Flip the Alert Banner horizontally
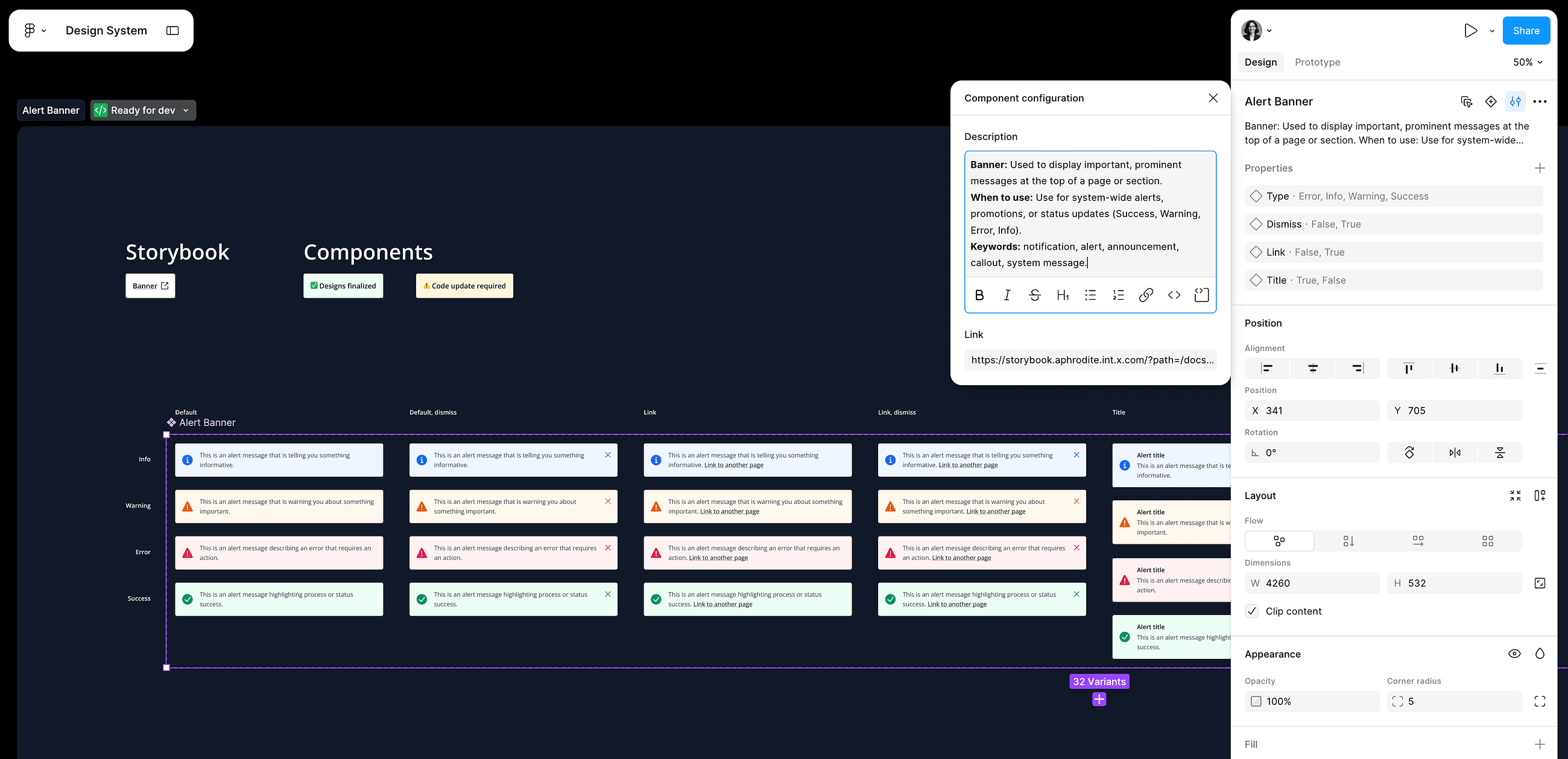 [x=1454, y=452]
